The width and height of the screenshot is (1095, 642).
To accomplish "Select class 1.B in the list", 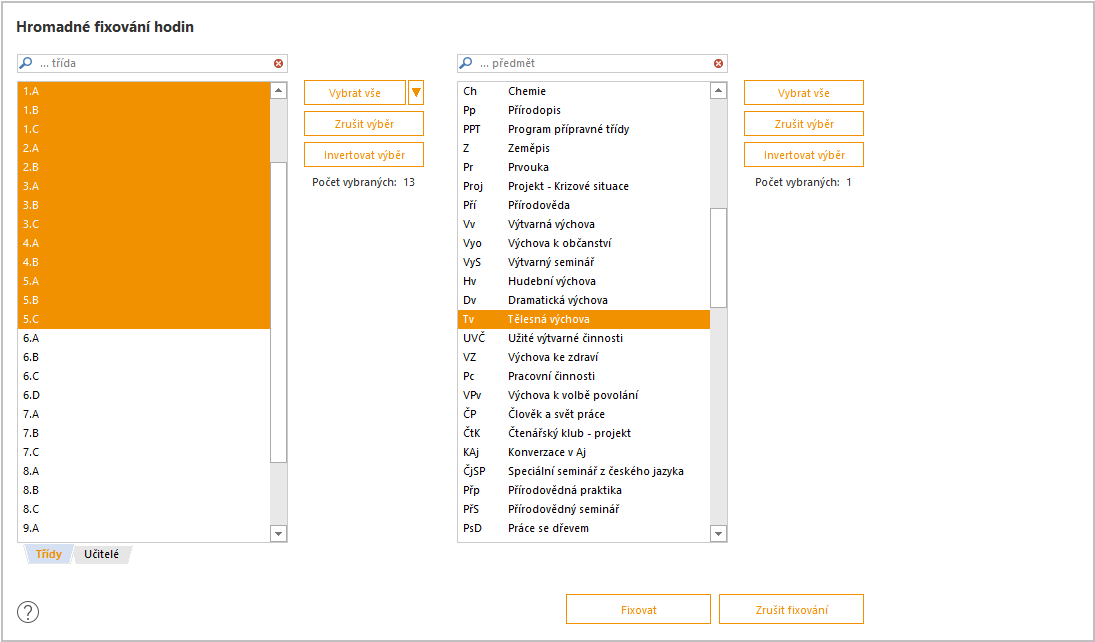I will (x=144, y=110).
